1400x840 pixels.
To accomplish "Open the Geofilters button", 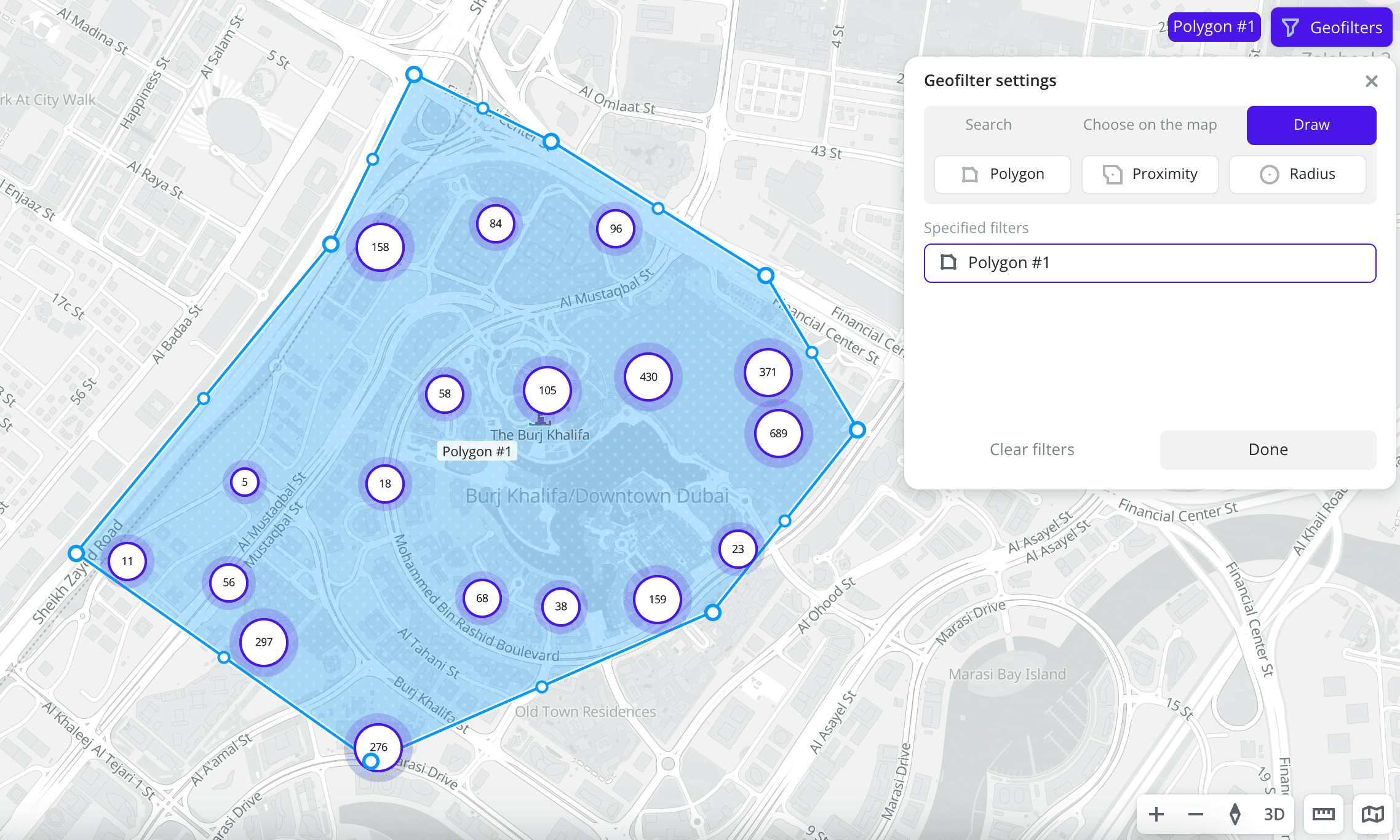I will [x=1331, y=27].
